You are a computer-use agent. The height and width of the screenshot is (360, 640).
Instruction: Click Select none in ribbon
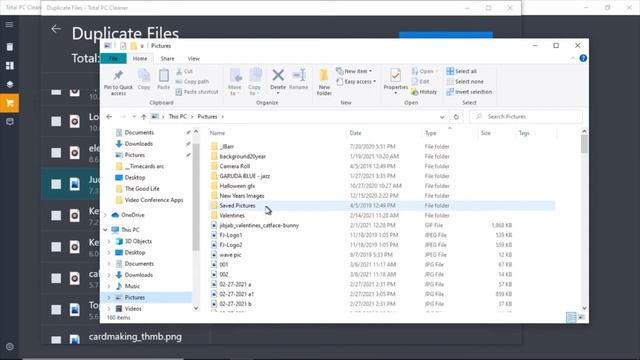[465, 82]
